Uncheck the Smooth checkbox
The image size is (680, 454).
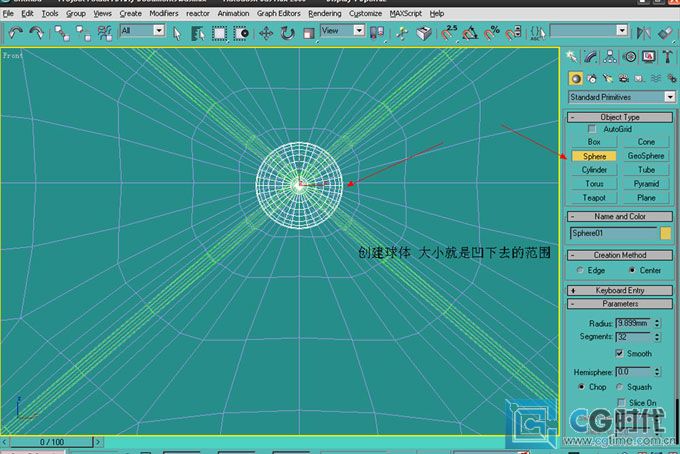[x=620, y=353]
